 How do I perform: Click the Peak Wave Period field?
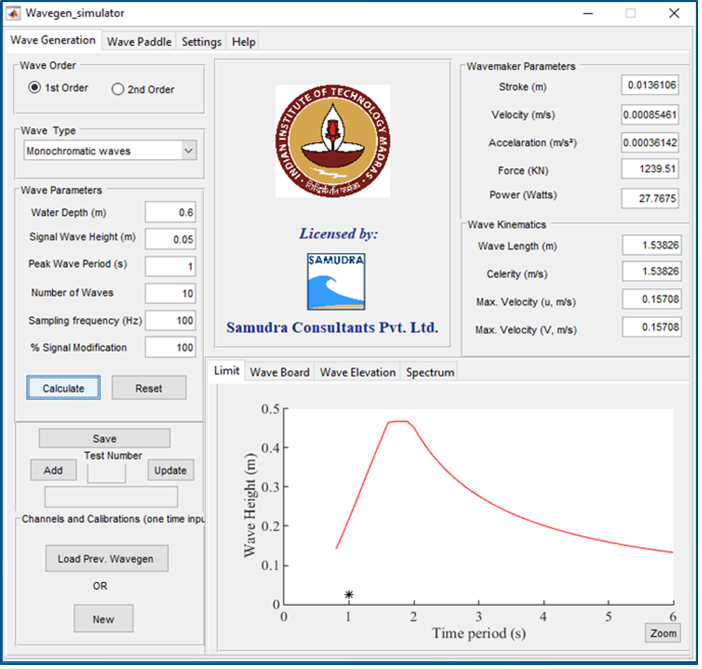(170, 266)
